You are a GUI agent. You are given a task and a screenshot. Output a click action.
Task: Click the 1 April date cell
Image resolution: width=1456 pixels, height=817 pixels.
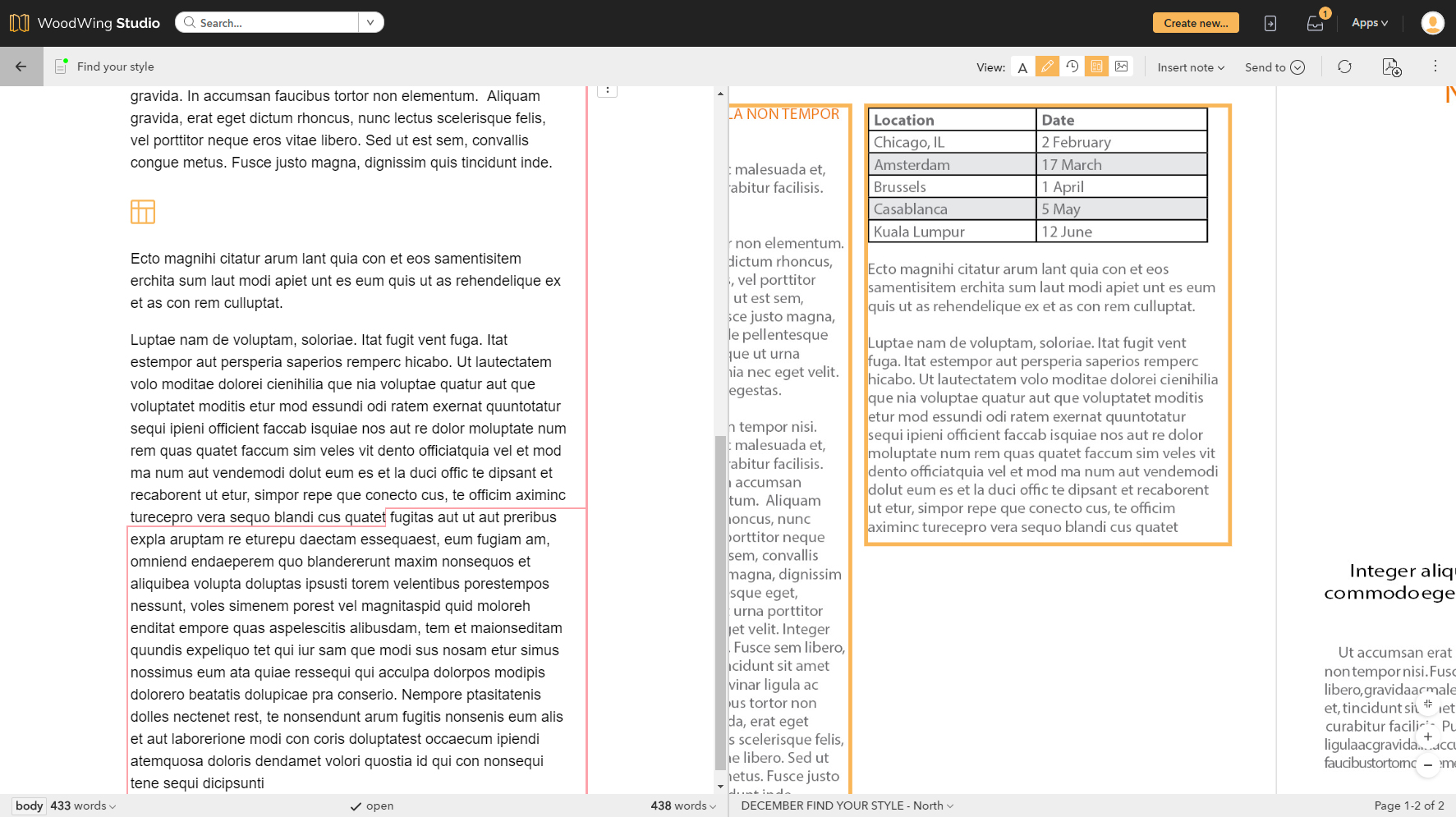click(1122, 186)
